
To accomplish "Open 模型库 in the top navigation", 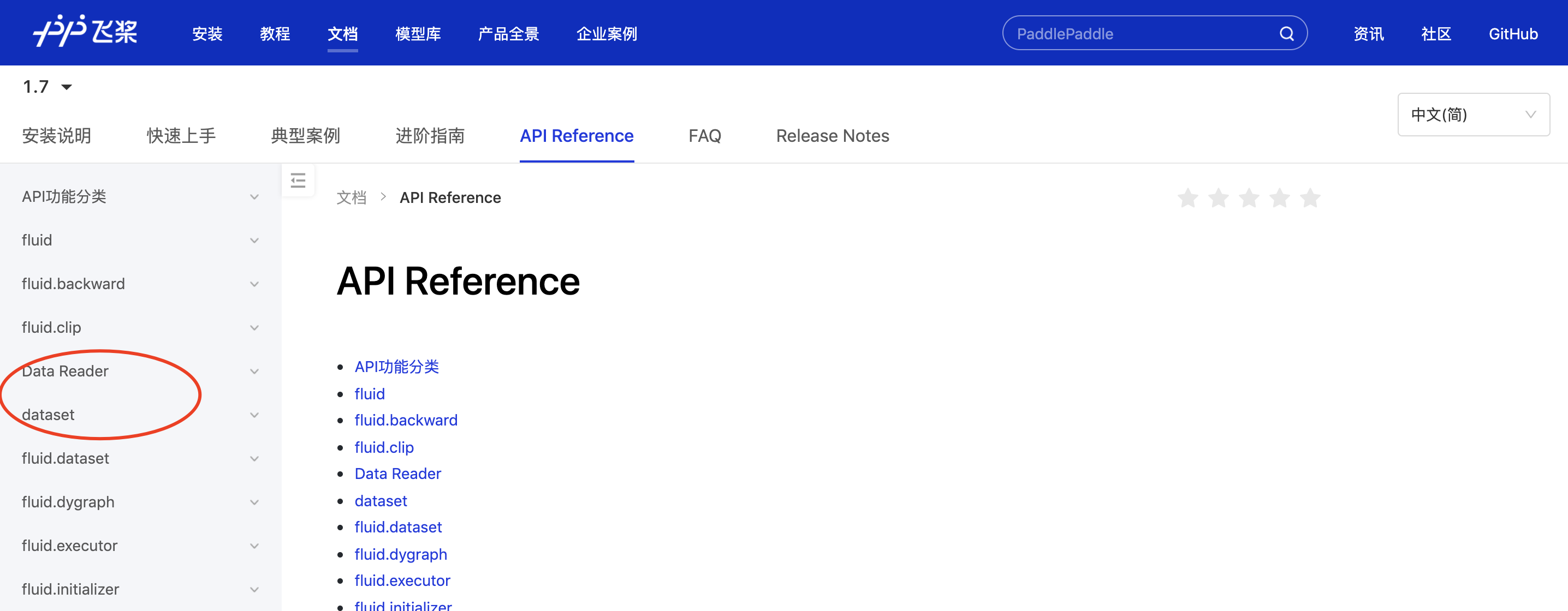I will click(418, 34).
